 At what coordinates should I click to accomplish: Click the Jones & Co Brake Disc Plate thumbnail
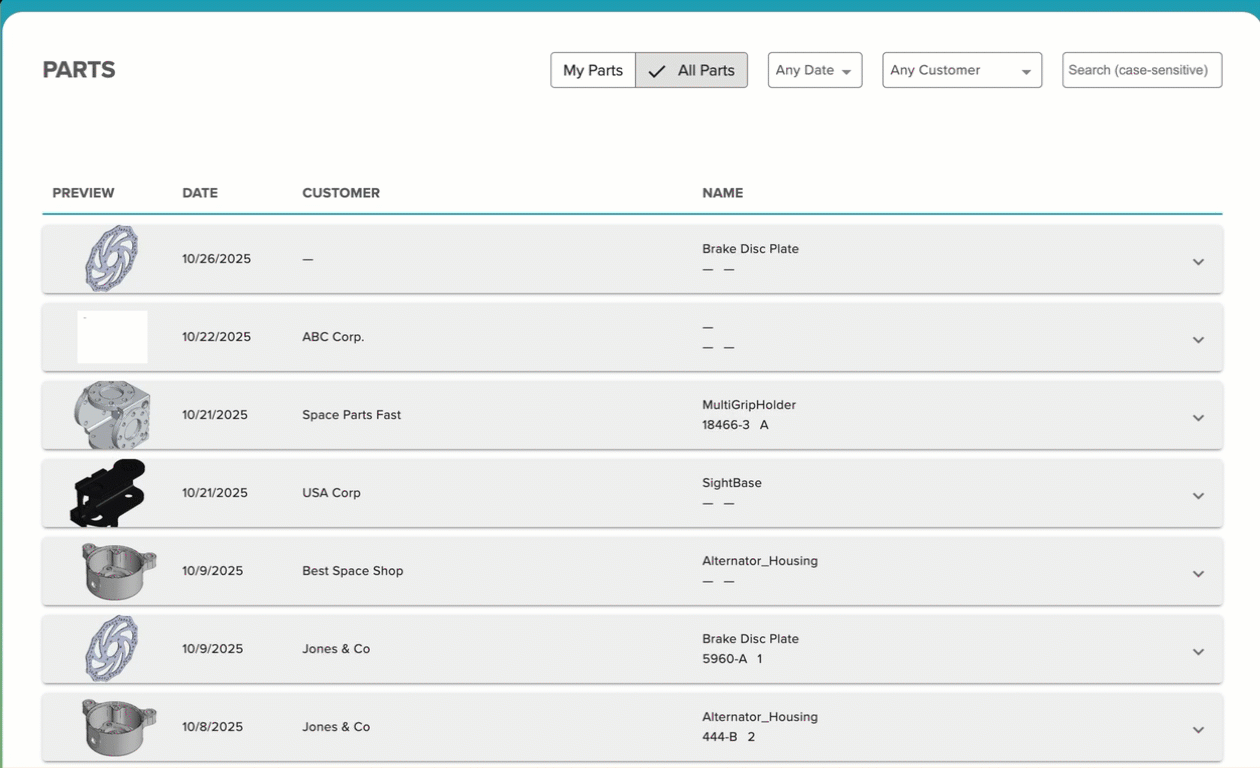click(x=111, y=648)
